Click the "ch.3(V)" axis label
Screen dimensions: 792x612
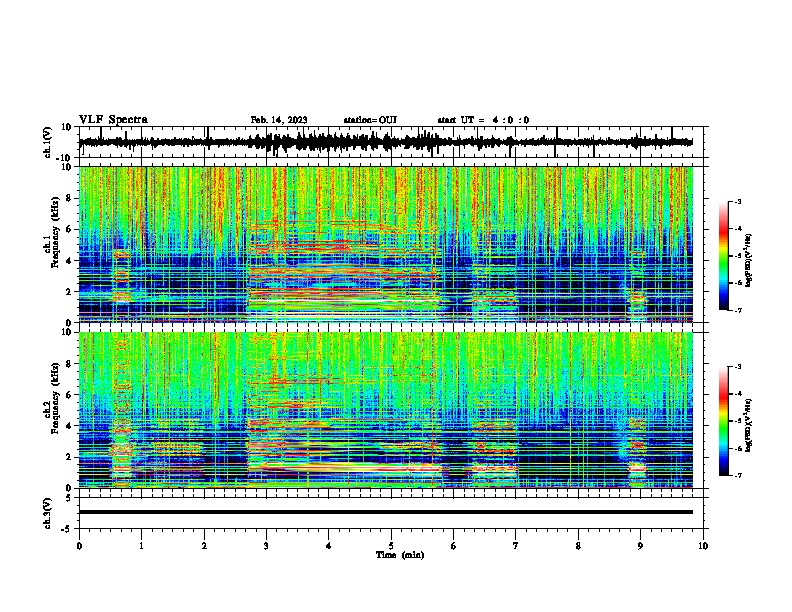click(x=48, y=513)
